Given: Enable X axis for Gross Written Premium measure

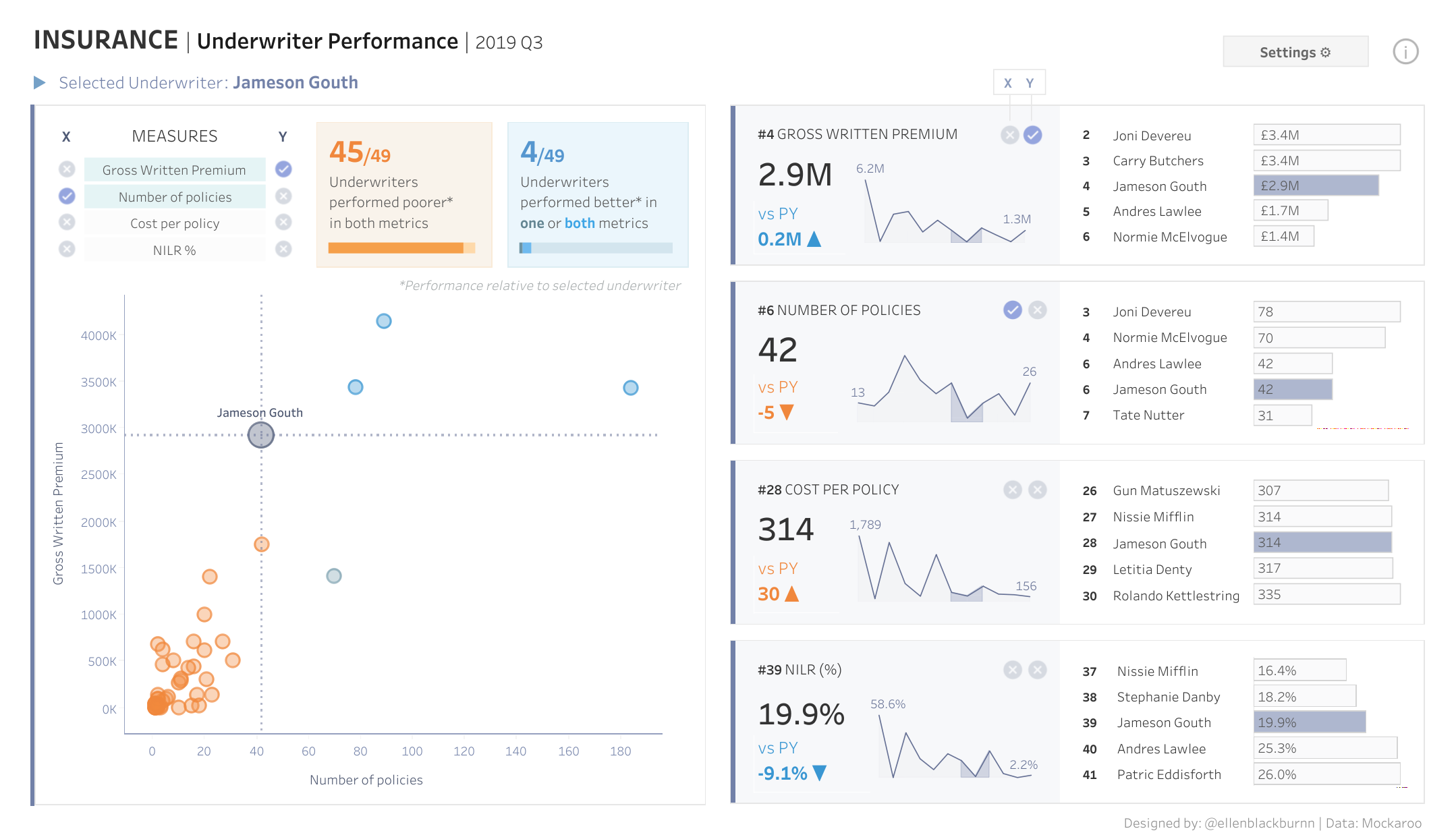Looking at the screenshot, I should [x=67, y=169].
